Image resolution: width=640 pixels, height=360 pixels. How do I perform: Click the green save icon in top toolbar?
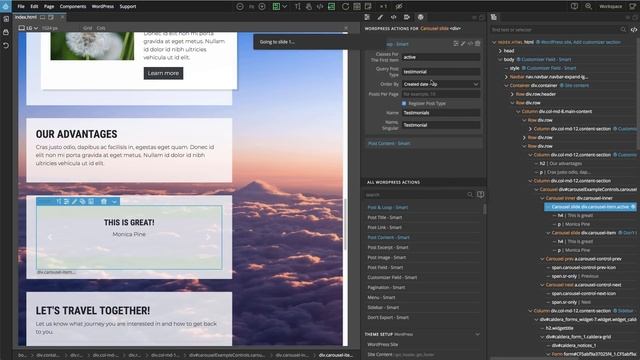pos(276,7)
